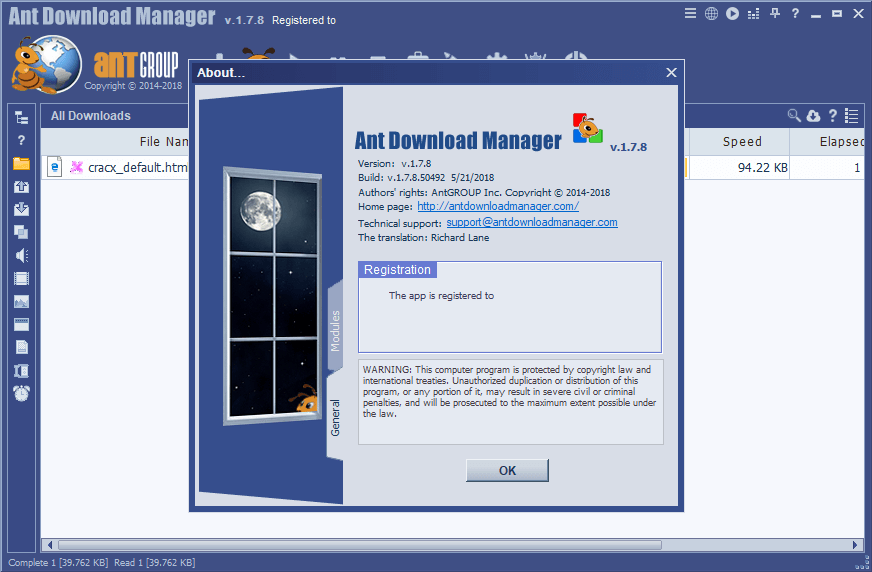Screen dimensions: 872x572
Task: Filter by audio using the speaker icon
Action: (x=21, y=255)
